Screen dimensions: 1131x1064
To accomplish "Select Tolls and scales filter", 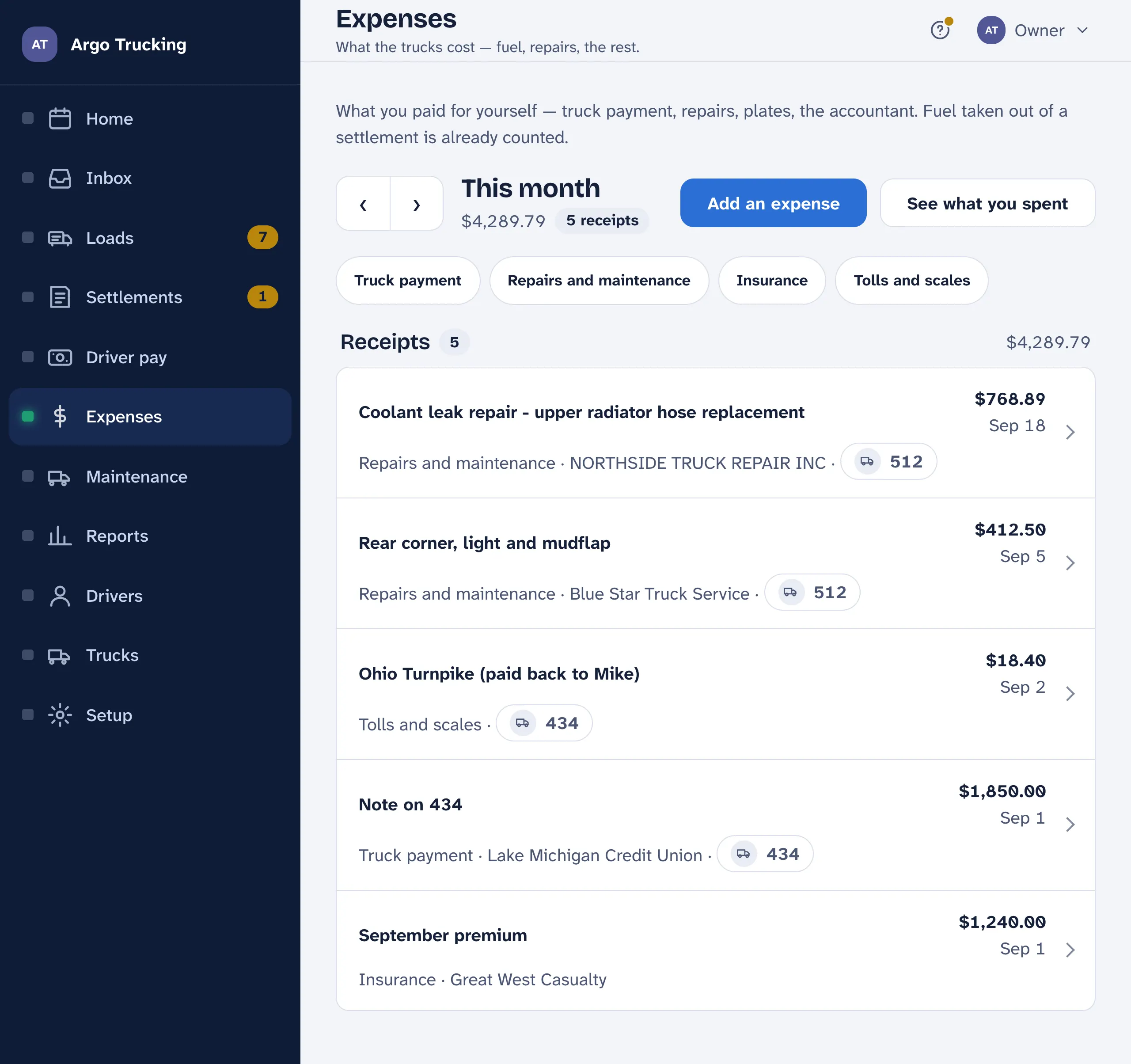I will 911,281.
